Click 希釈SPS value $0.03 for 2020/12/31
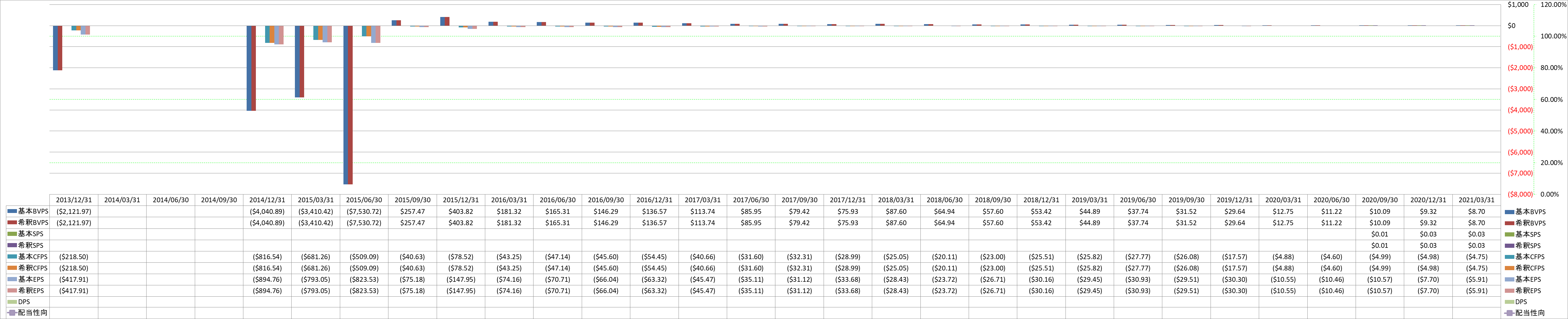This screenshot has height=319, width=1568. pyautogui.click(x=1428, y=245)
